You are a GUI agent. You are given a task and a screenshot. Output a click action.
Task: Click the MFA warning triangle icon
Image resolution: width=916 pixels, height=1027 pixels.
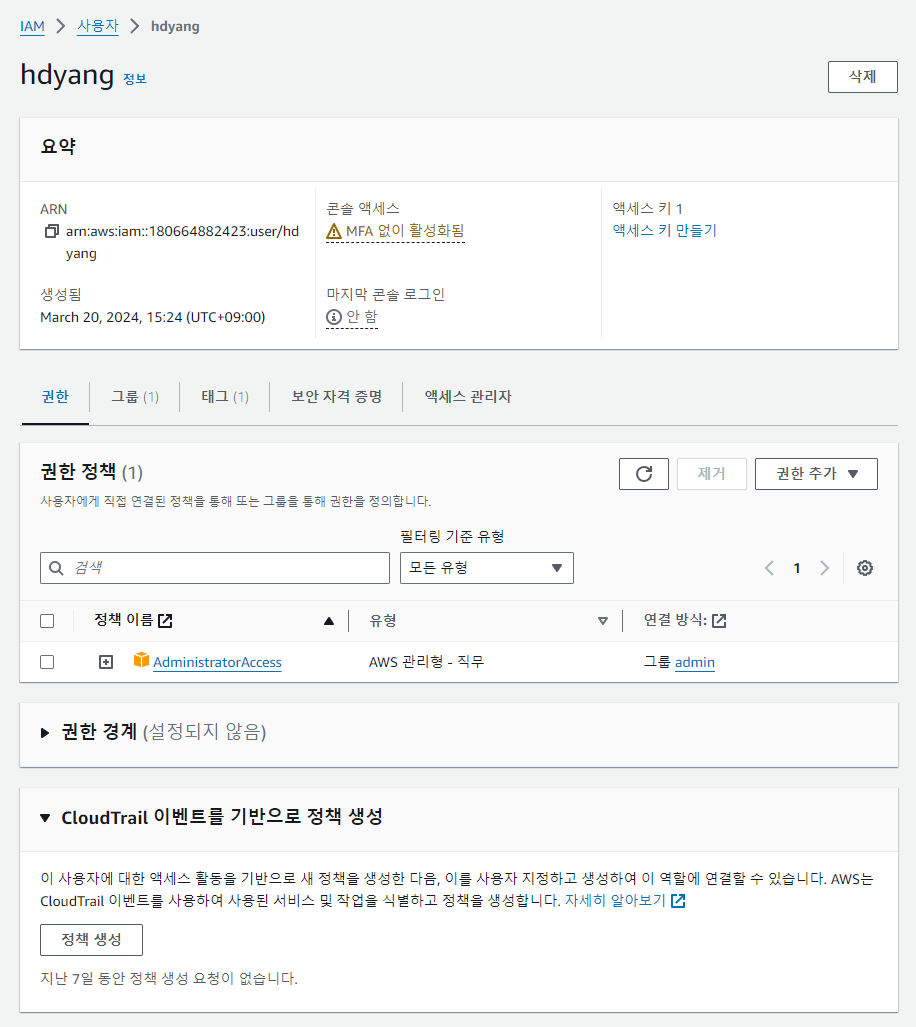[x=334, y=231]
